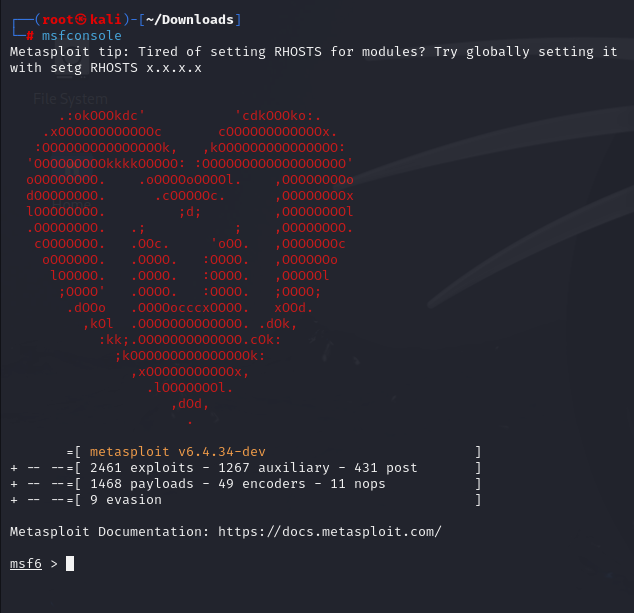Select the 'msfconsole' command text

click(82, 36)
